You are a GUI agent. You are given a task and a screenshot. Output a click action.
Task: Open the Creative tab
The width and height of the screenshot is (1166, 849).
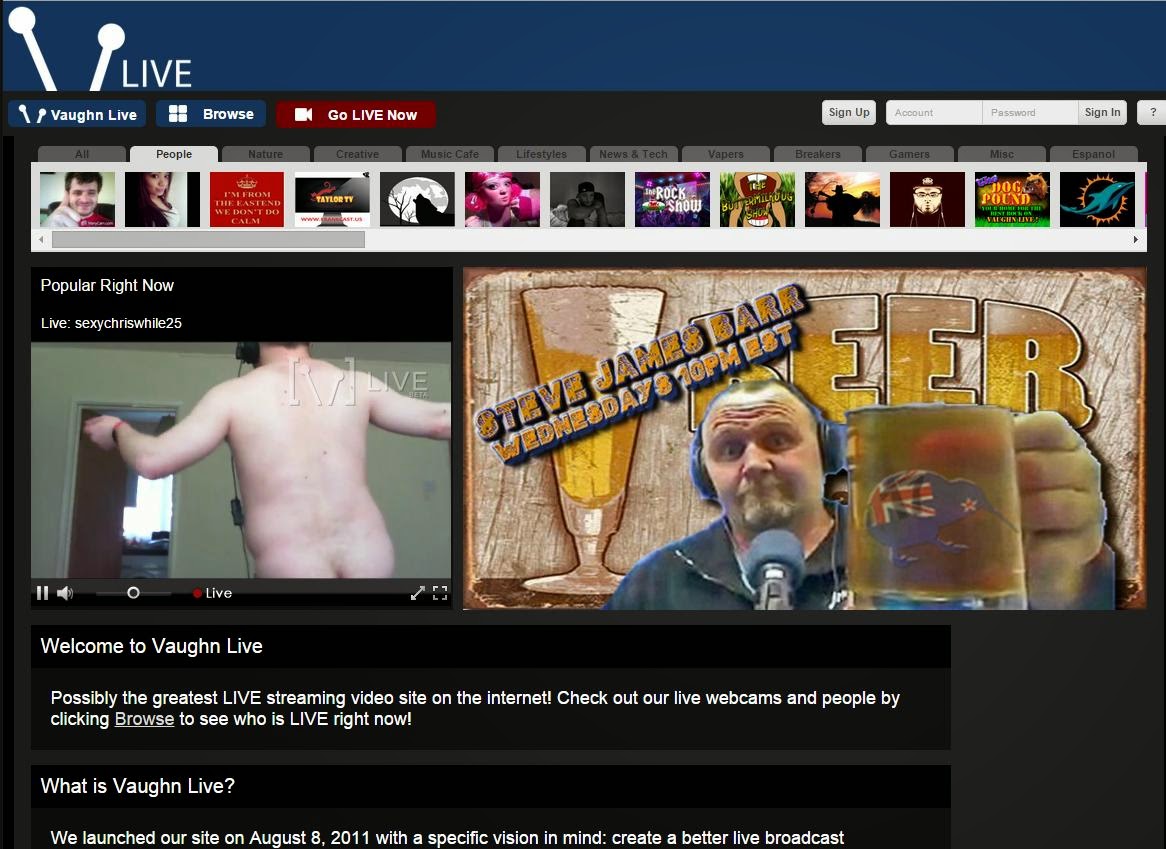358,154
